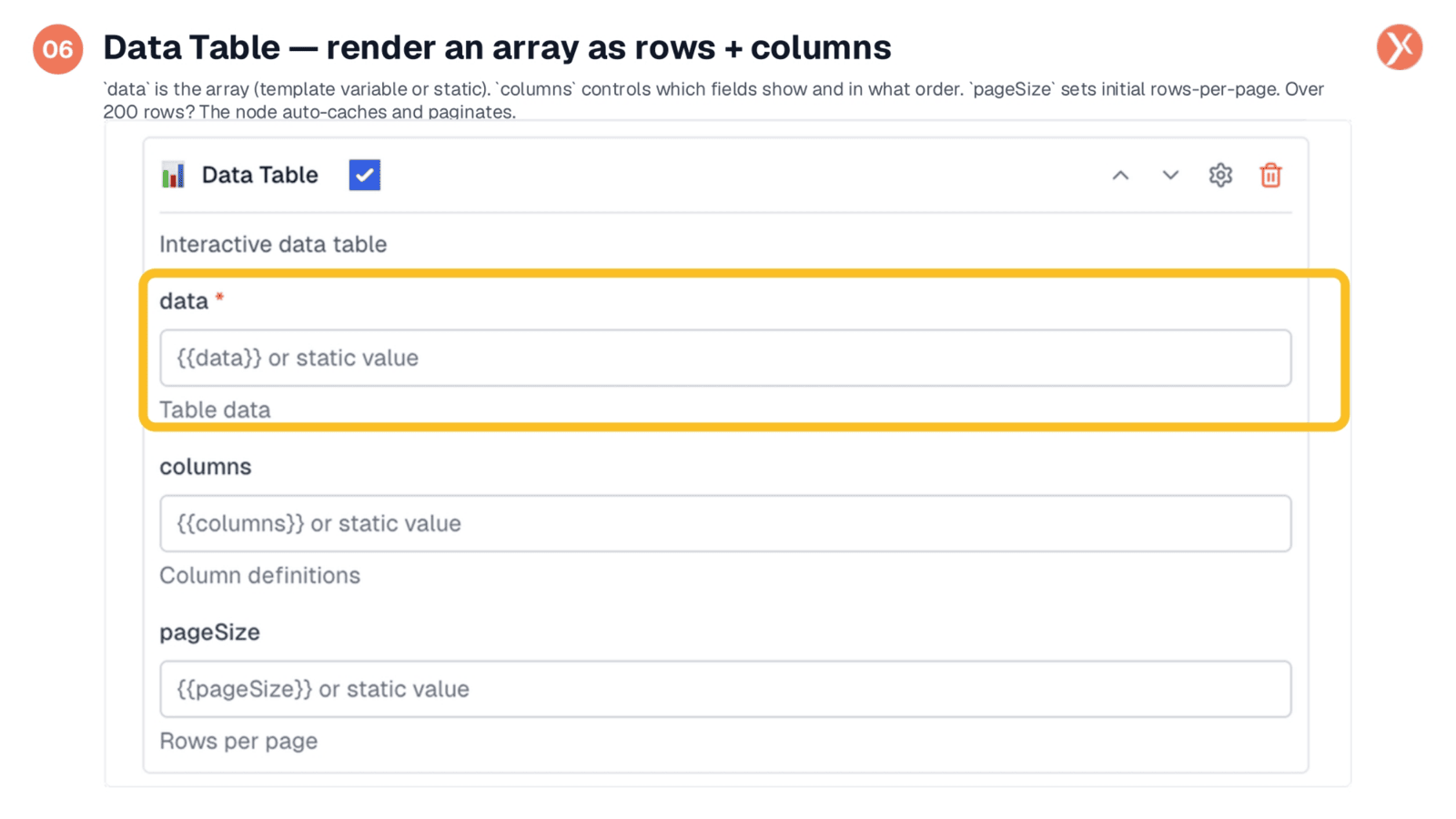Click the 'Data Table' node title
The image size is (1456, 819).
click(x=260, y=175)
